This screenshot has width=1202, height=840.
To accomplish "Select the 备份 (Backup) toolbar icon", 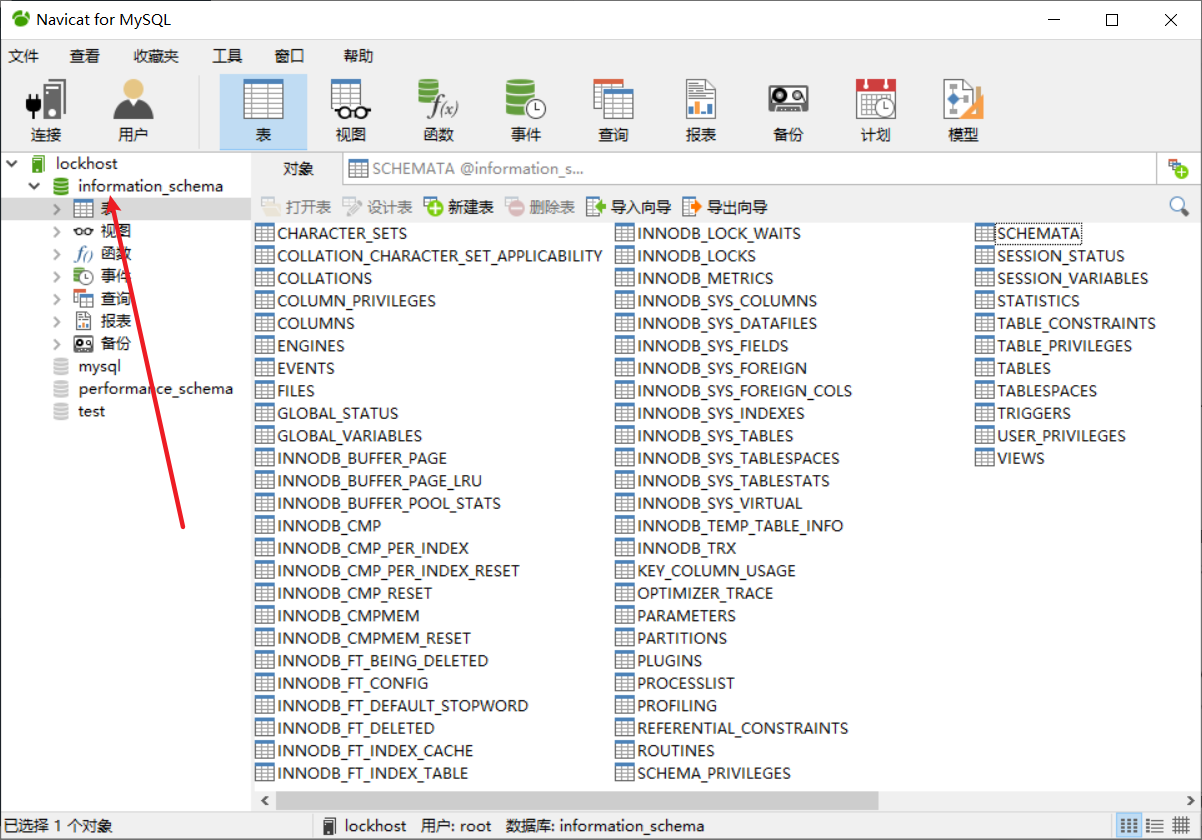I will coord(788,111).
